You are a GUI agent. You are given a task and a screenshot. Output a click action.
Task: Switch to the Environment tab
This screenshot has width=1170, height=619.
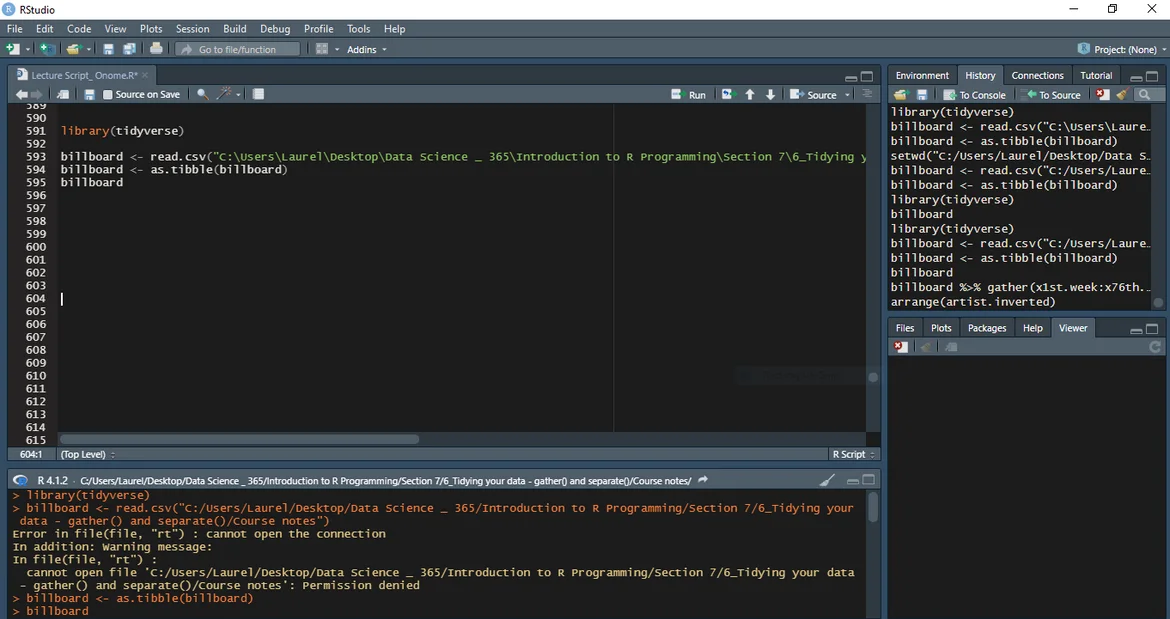tap(921, 75)
